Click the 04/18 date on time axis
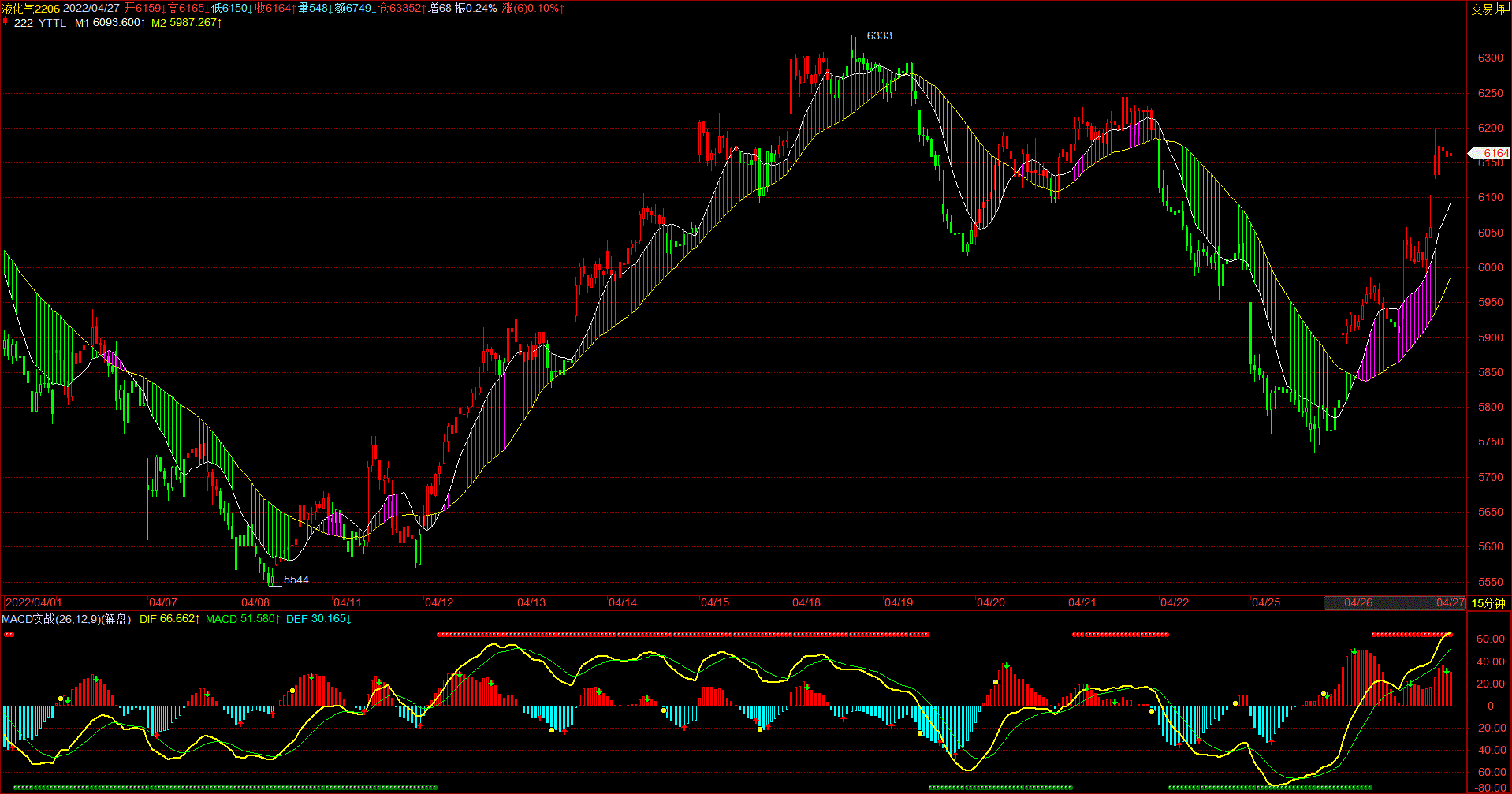This screenshot has height=794, width=1512. [806, 602]
